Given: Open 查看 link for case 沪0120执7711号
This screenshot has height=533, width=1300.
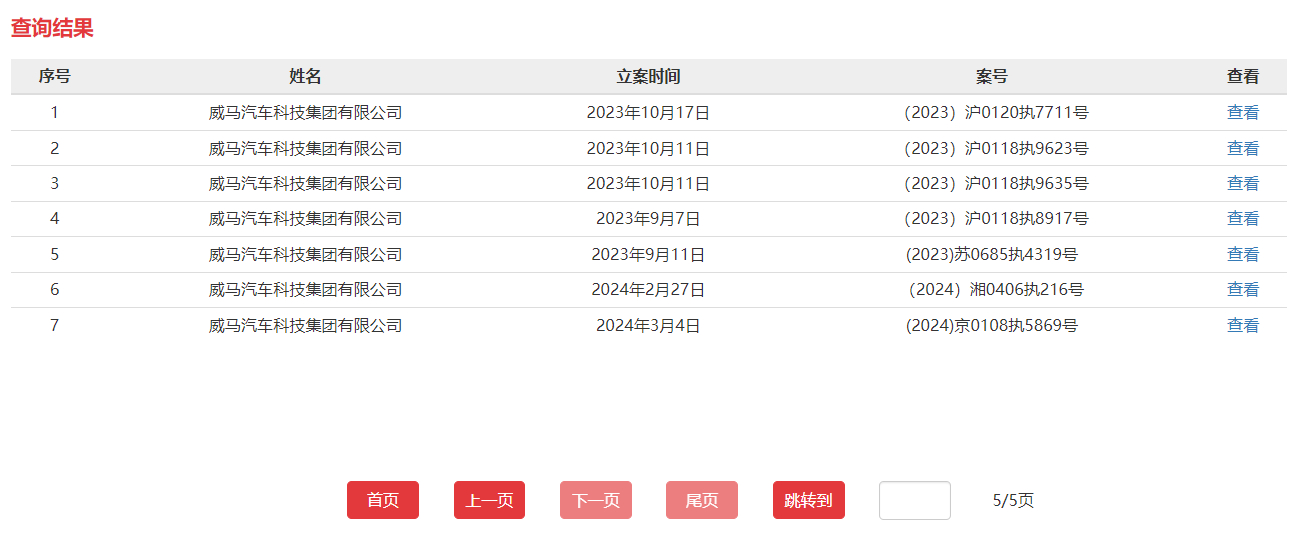Looking at the screenshot, I should [x=1242, y=113].
